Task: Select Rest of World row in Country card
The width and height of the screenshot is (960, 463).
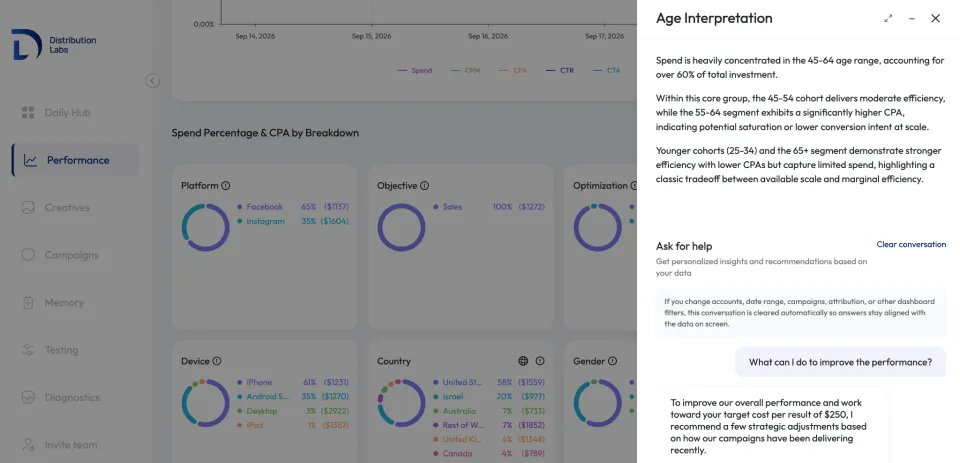Action: pyautogui.click(x=489, y=425)
